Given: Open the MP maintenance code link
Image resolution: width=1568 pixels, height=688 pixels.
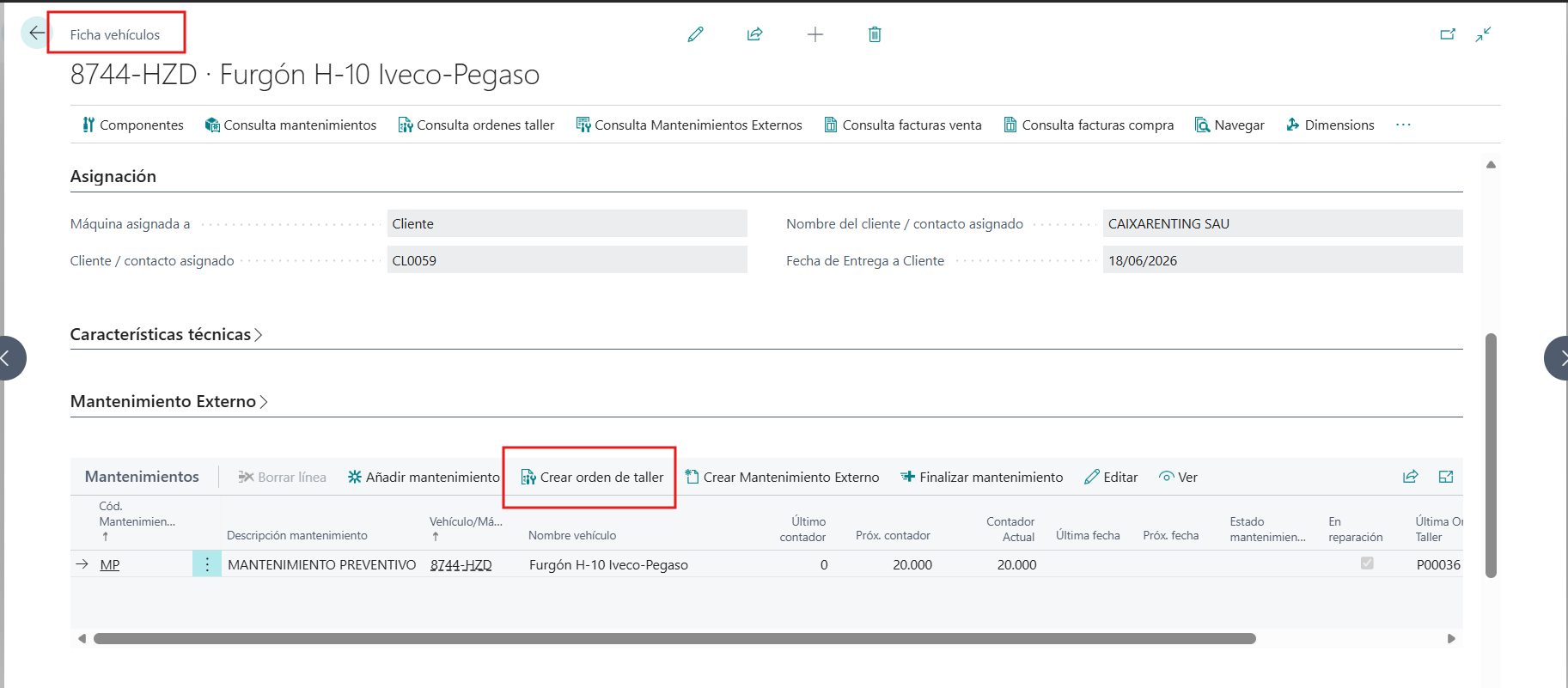Looking at the screenshot, I should tap(110, 564).
